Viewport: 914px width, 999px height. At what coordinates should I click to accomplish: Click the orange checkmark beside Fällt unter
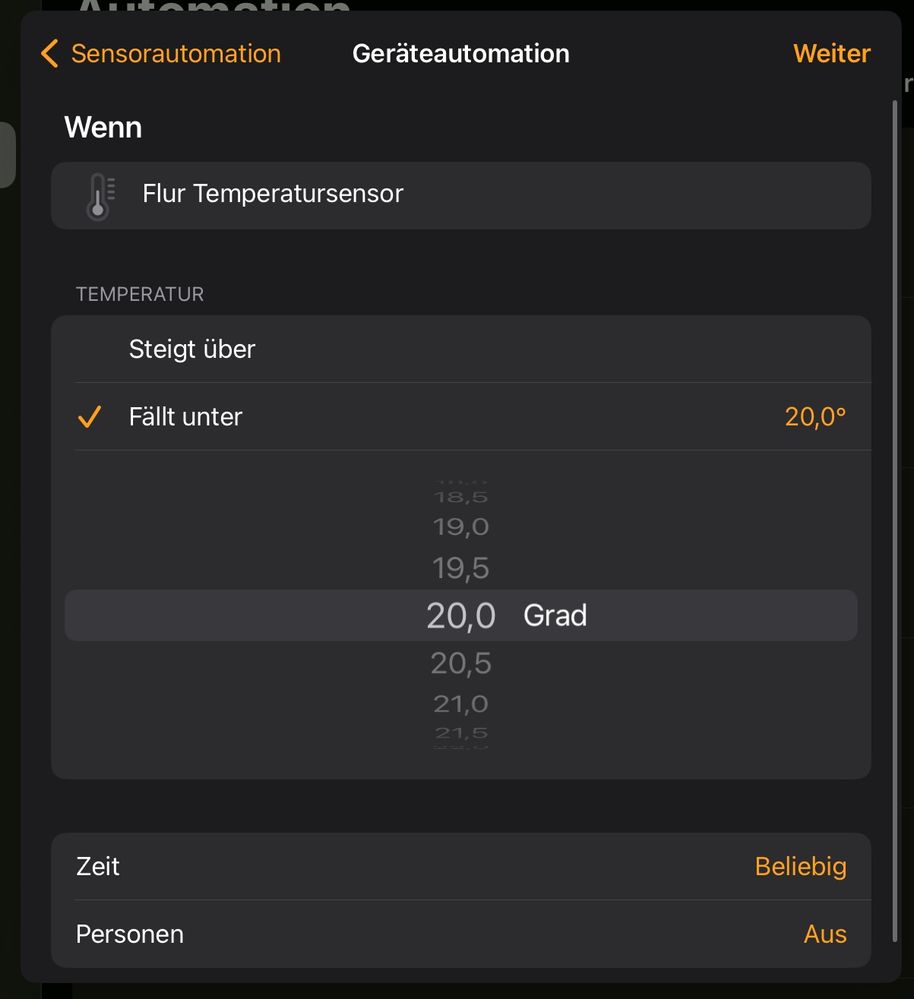(x=90, y=417)
